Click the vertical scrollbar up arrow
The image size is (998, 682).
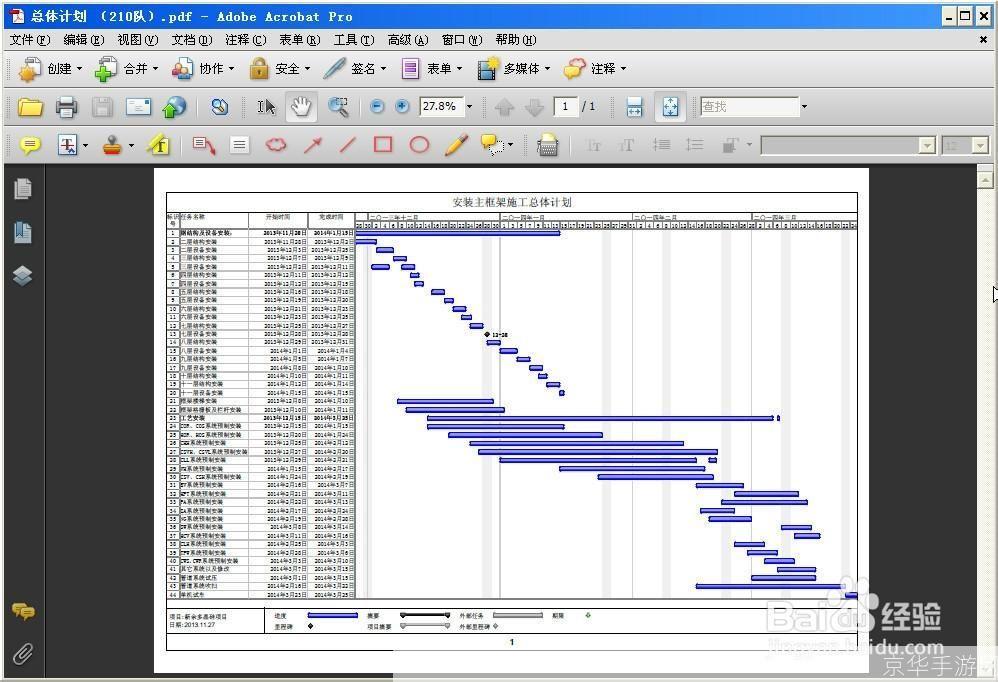coord(985,180)
